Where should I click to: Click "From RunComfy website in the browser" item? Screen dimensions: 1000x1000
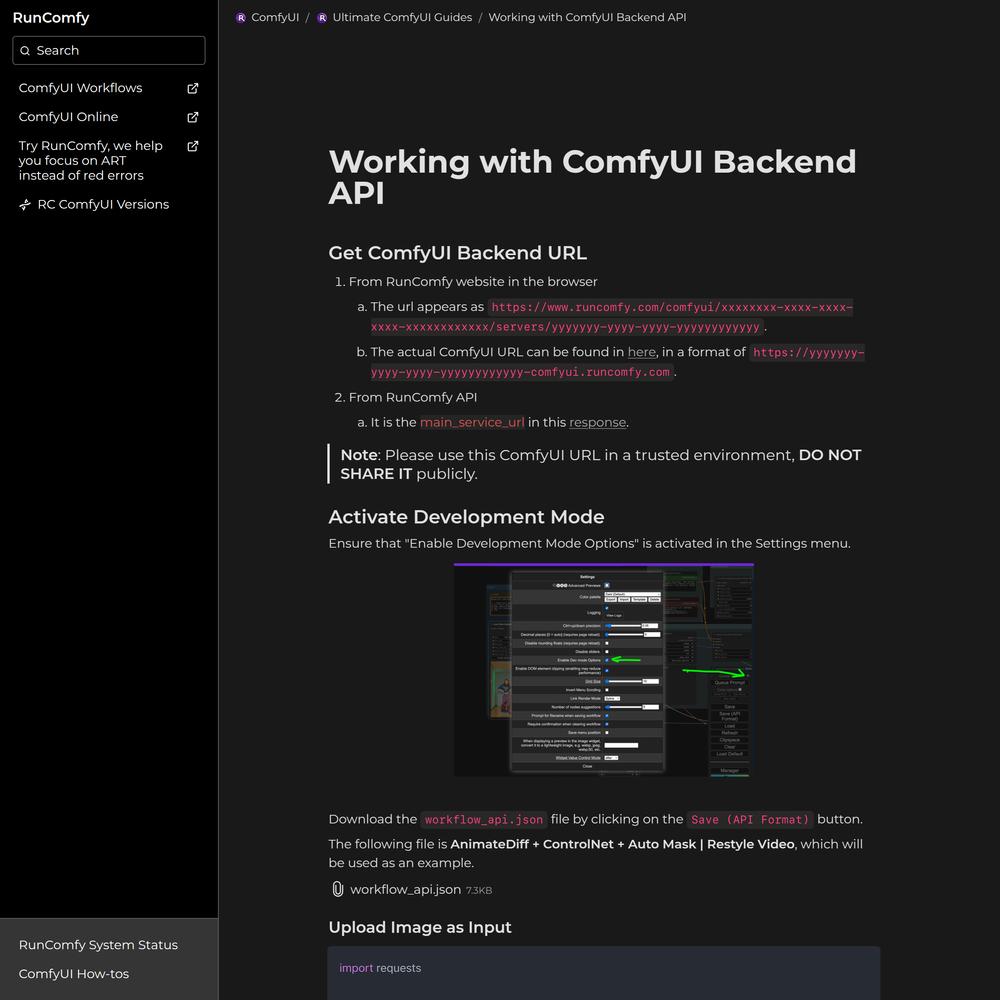[x=473, y=282]
